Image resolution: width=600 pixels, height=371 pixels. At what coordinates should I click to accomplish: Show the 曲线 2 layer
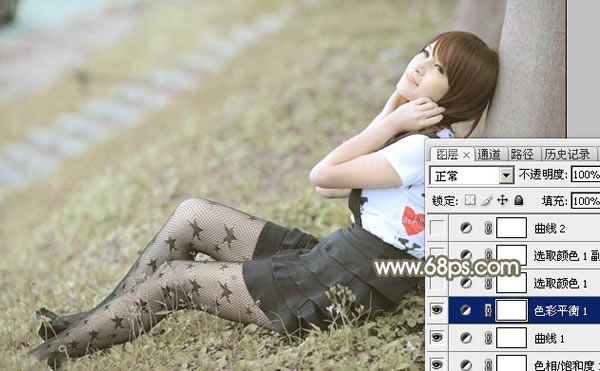click(x=437, y=228)
